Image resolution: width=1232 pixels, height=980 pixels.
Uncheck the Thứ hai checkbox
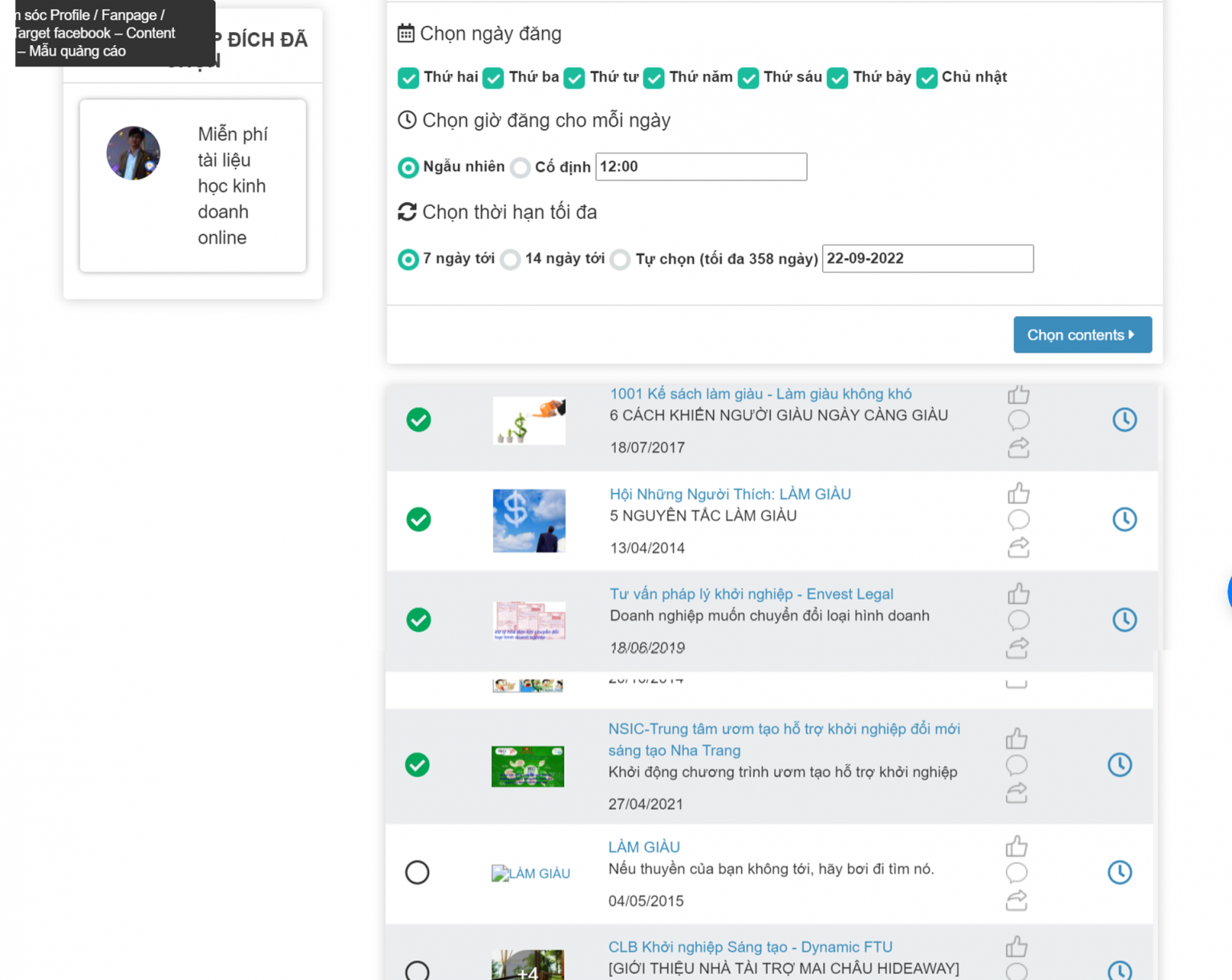pos(408,78)
